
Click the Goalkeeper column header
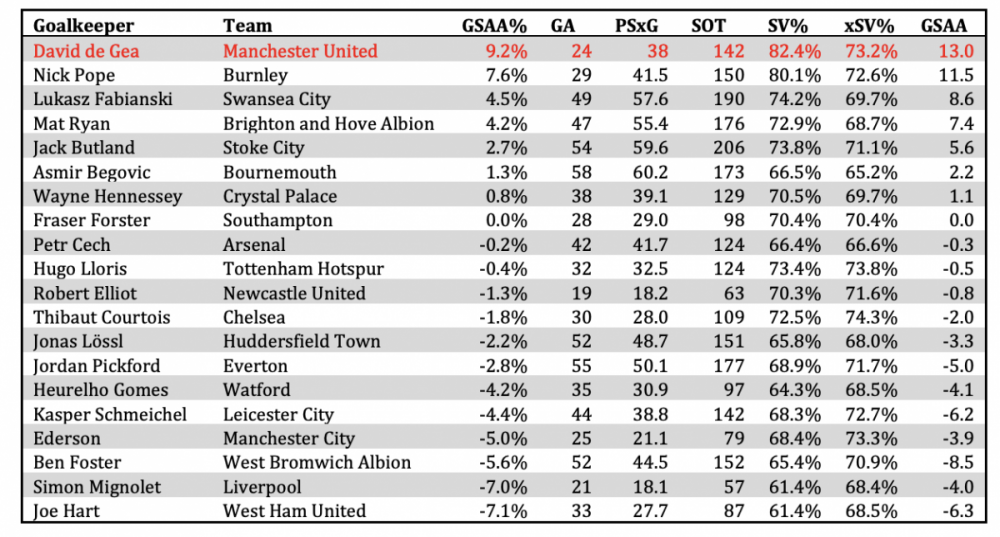84,26
